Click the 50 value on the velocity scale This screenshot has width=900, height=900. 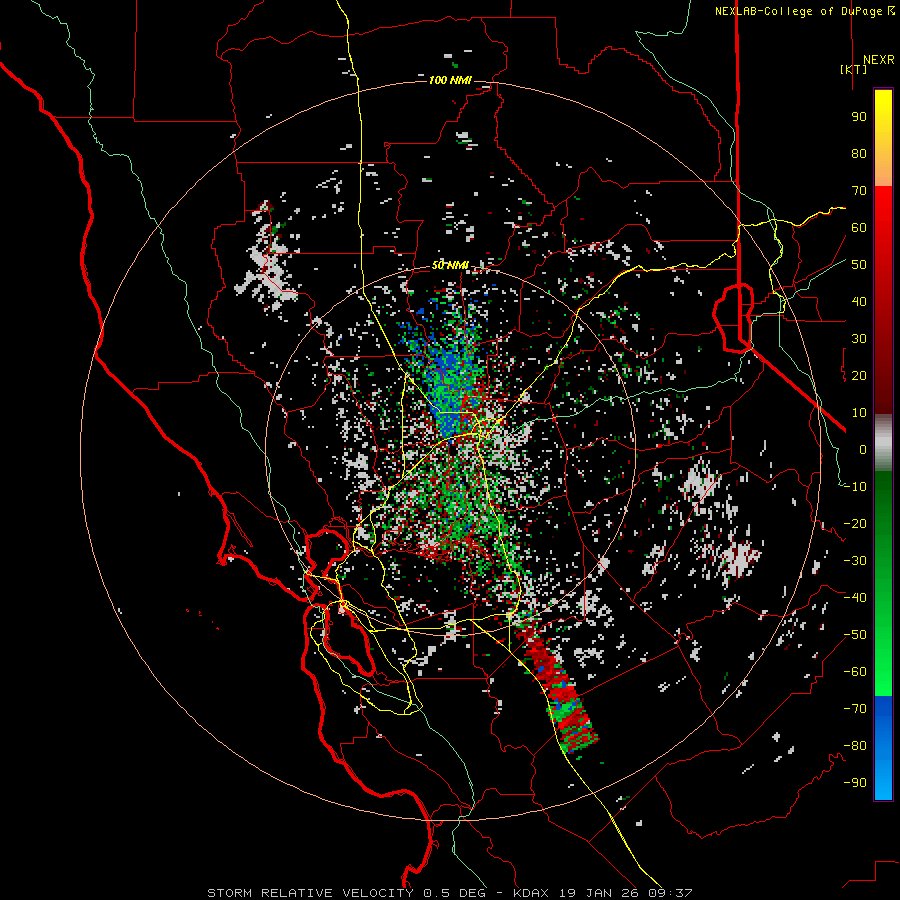[859, 265]
